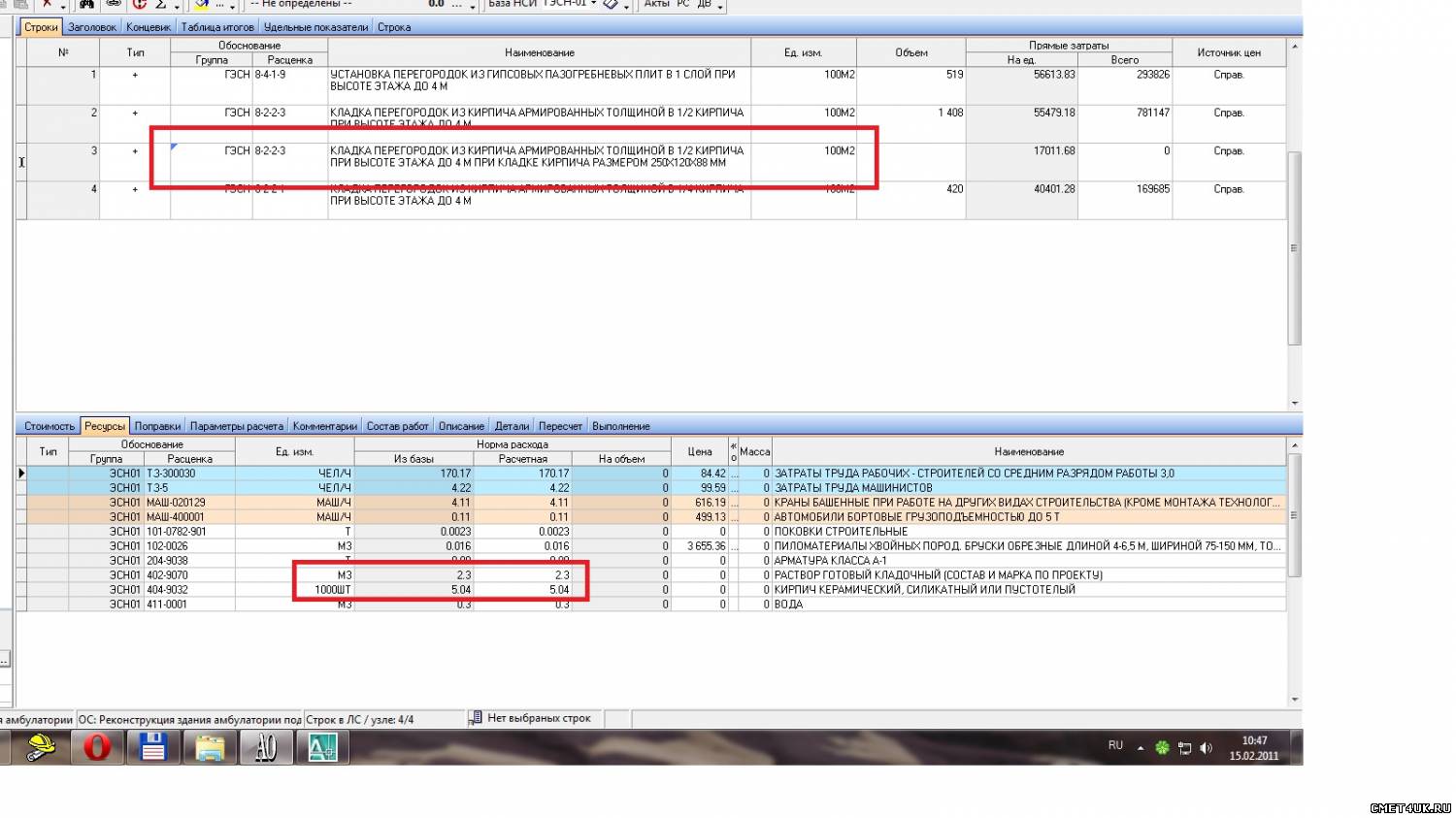
Task: Click the sigma summation icon in the toolbar
Action: (161, 4)
